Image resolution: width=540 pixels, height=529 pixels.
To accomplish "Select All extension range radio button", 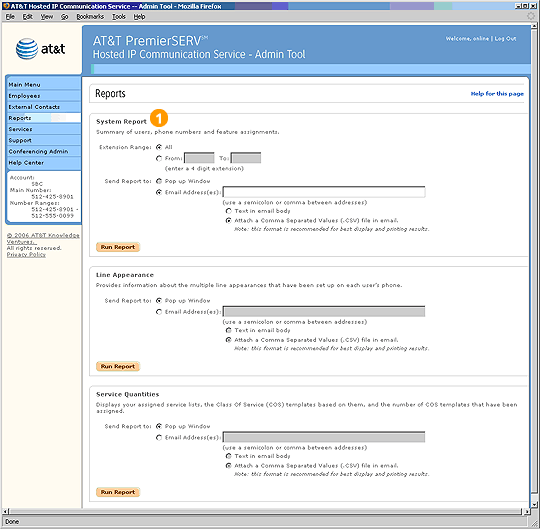I will (x=159, y=147).
